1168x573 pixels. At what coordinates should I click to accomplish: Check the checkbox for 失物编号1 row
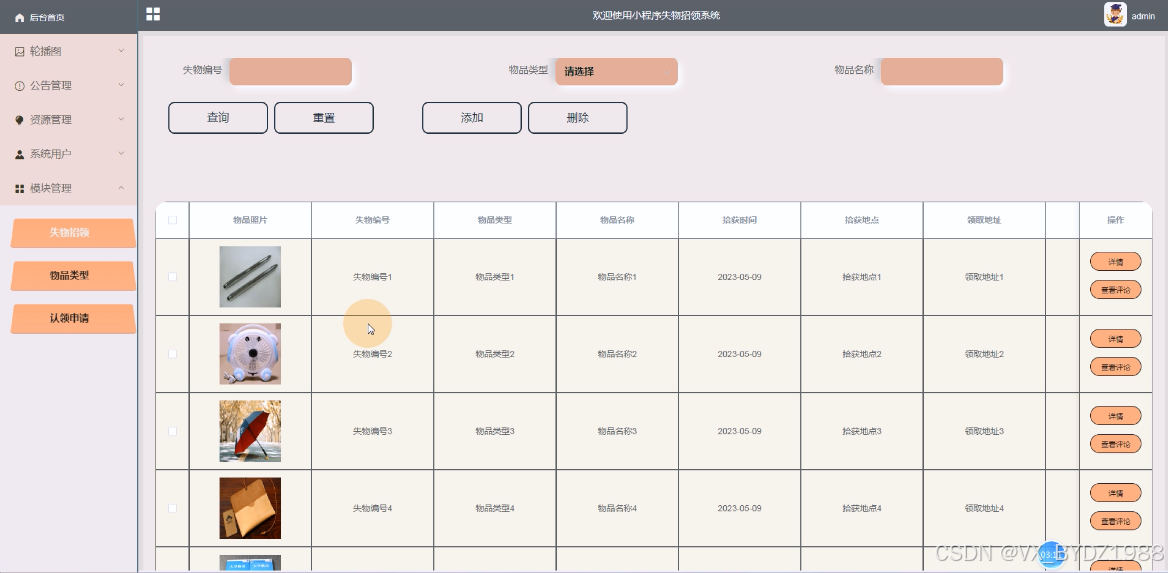pyautogui.click(x=173, y=276)
